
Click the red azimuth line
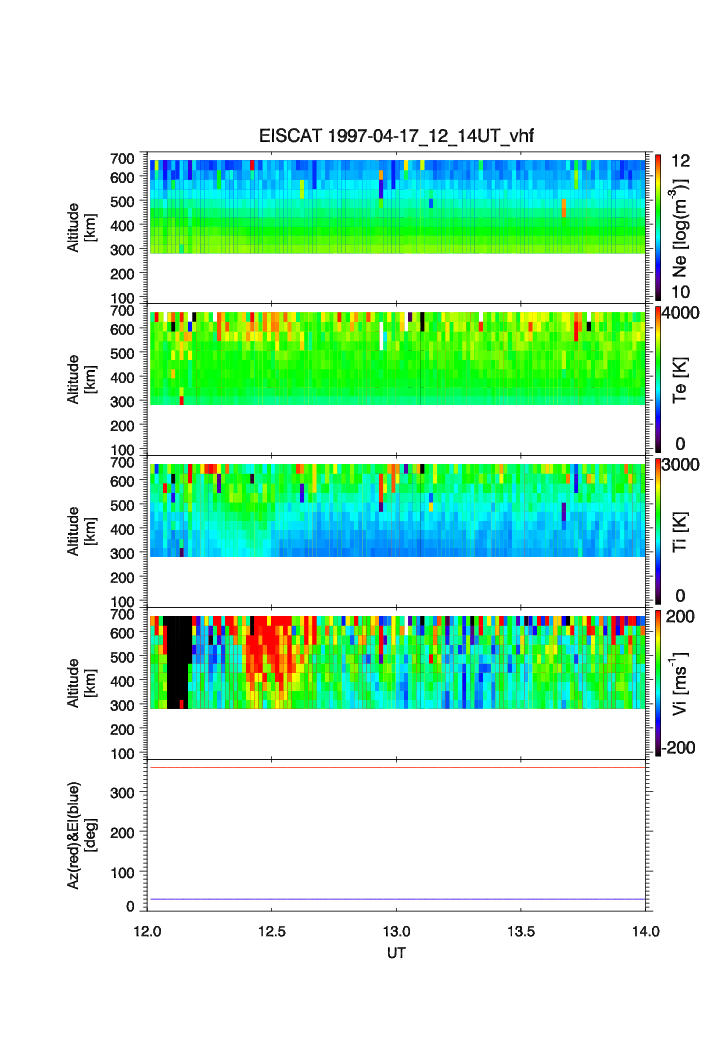coord(397,767)
